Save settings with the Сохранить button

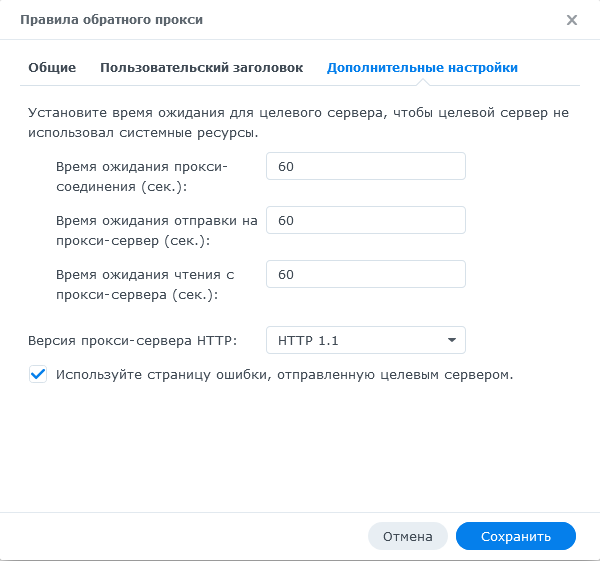[516, 536]
